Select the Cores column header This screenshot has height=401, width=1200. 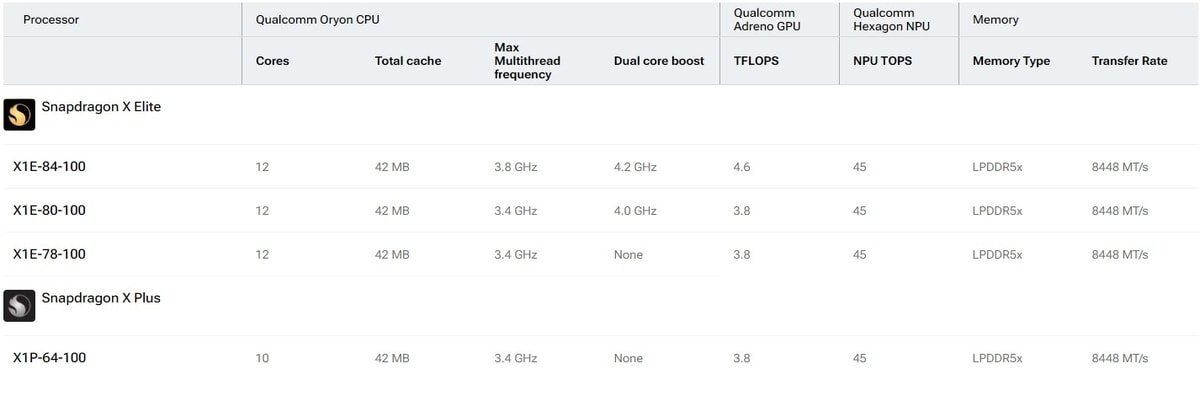click(x=272, y=61)
